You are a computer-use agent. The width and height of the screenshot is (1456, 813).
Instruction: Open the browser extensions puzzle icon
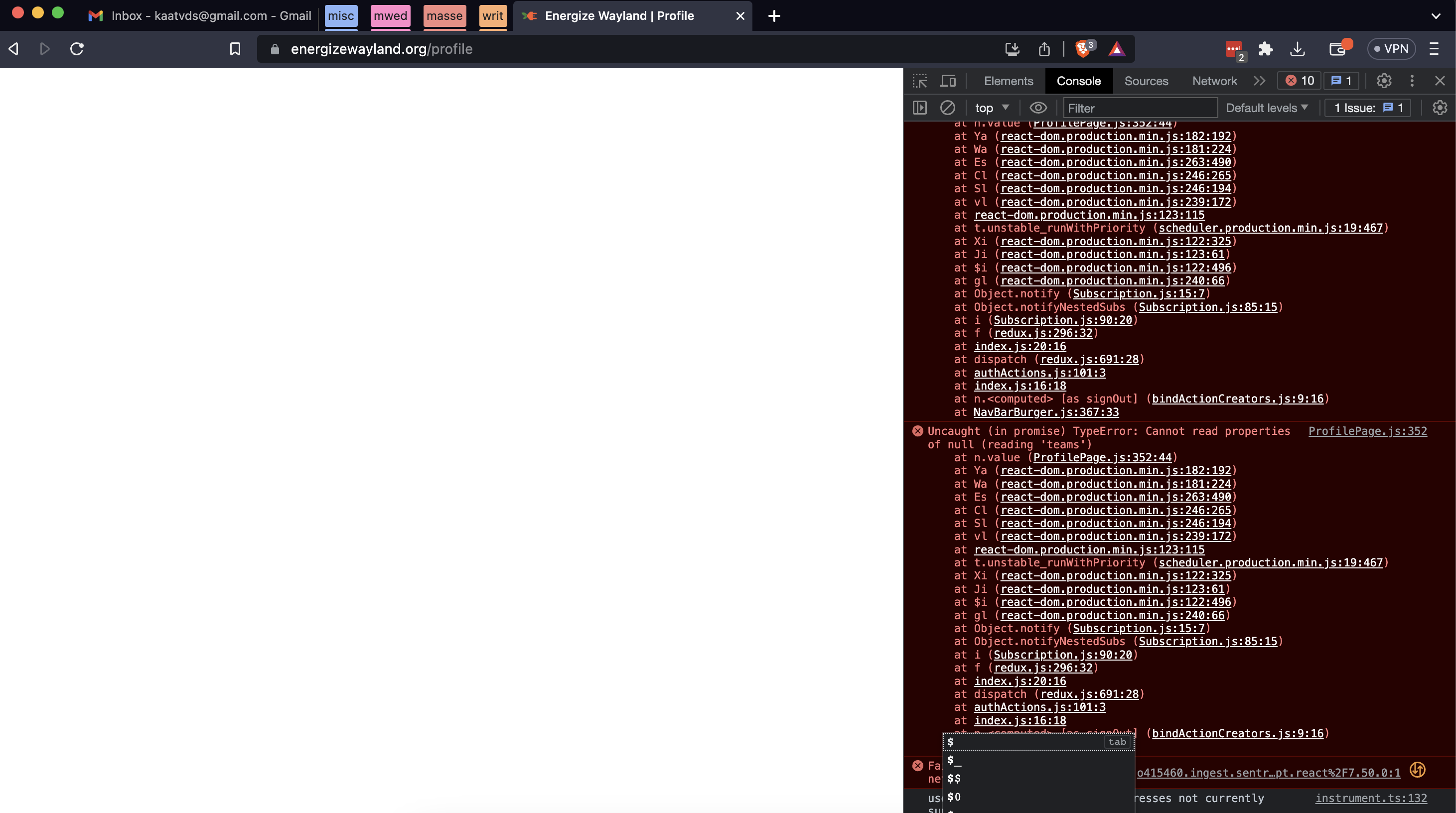[x=1266, y=49]
